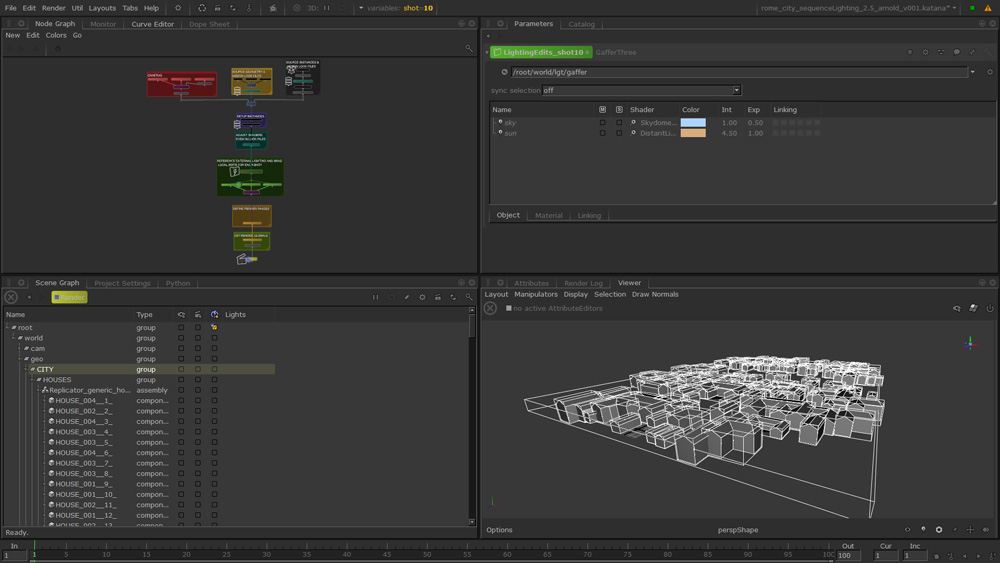Screen dimensions: 1000x563
Task: Click the Scene Graph stop X button
Action: tap(11, 297)
